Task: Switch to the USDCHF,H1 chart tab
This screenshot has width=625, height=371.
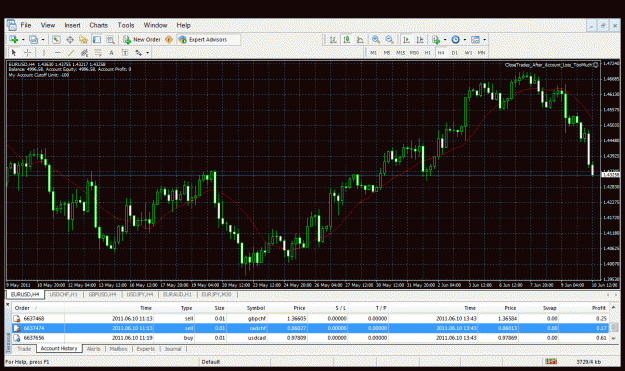Action: pyautogui.click(x=64, y=294)
